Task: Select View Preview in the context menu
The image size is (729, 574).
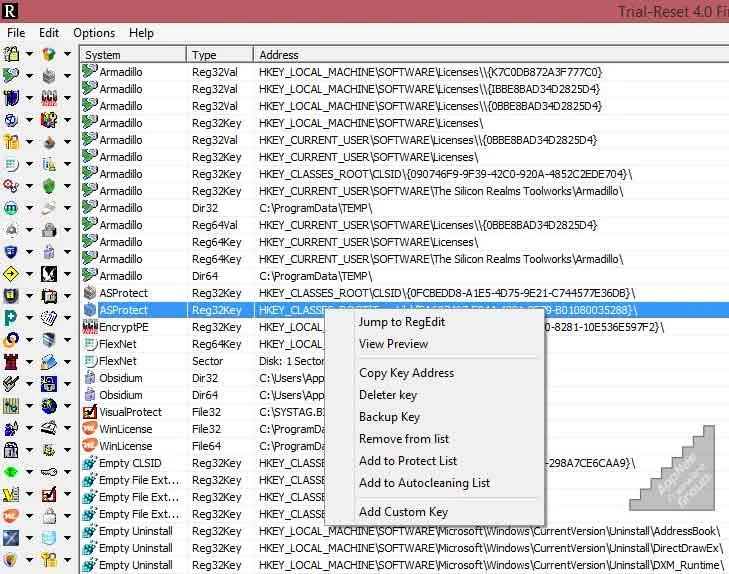Action: (x=393, y=344)
